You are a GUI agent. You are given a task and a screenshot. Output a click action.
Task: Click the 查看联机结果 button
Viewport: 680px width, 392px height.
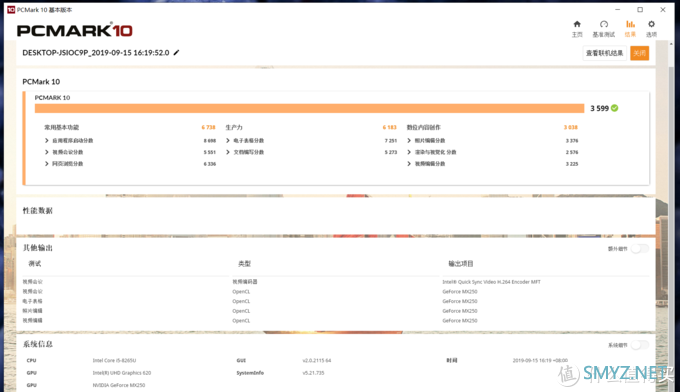605,53
